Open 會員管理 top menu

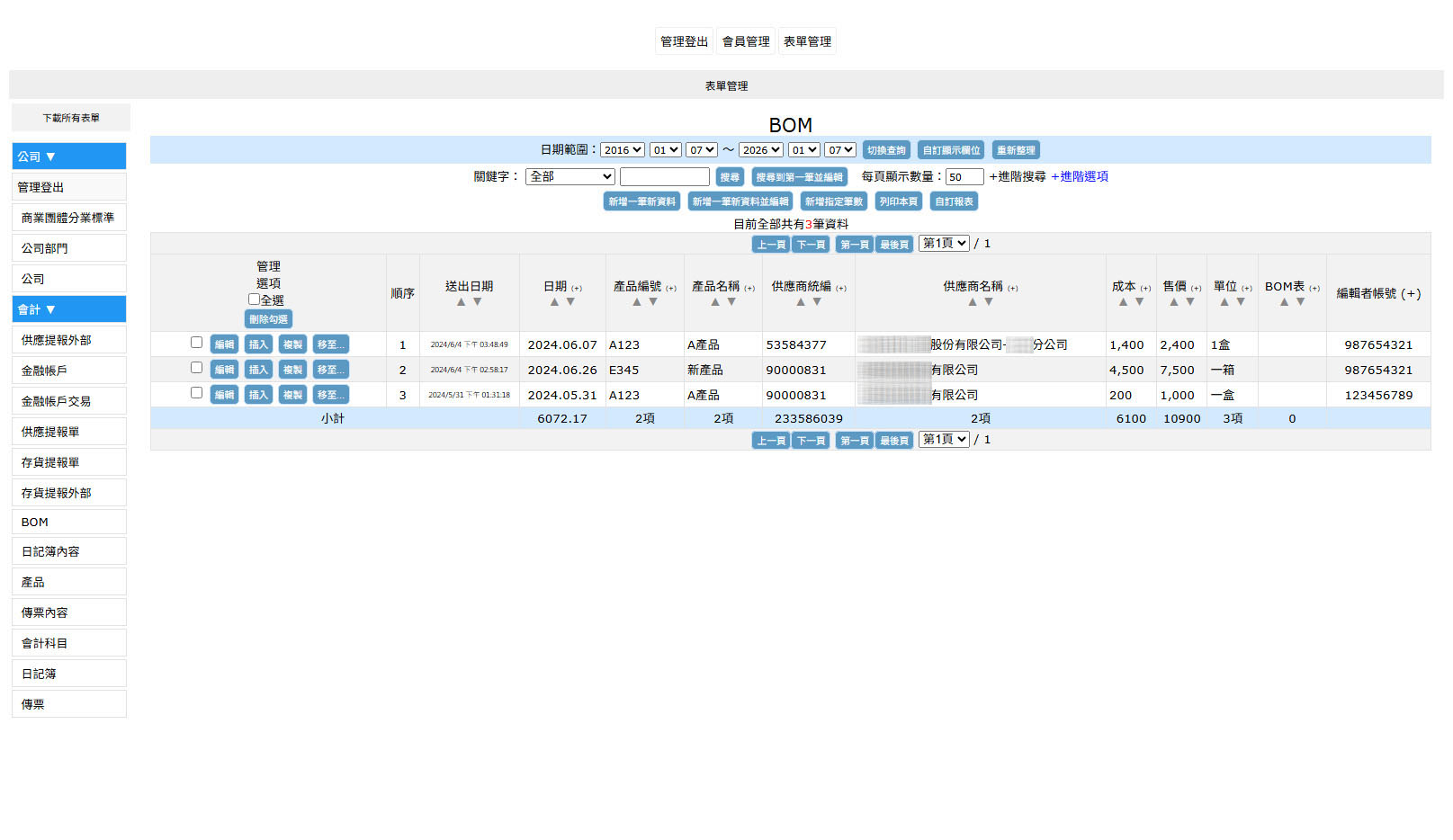coord(746,41)
